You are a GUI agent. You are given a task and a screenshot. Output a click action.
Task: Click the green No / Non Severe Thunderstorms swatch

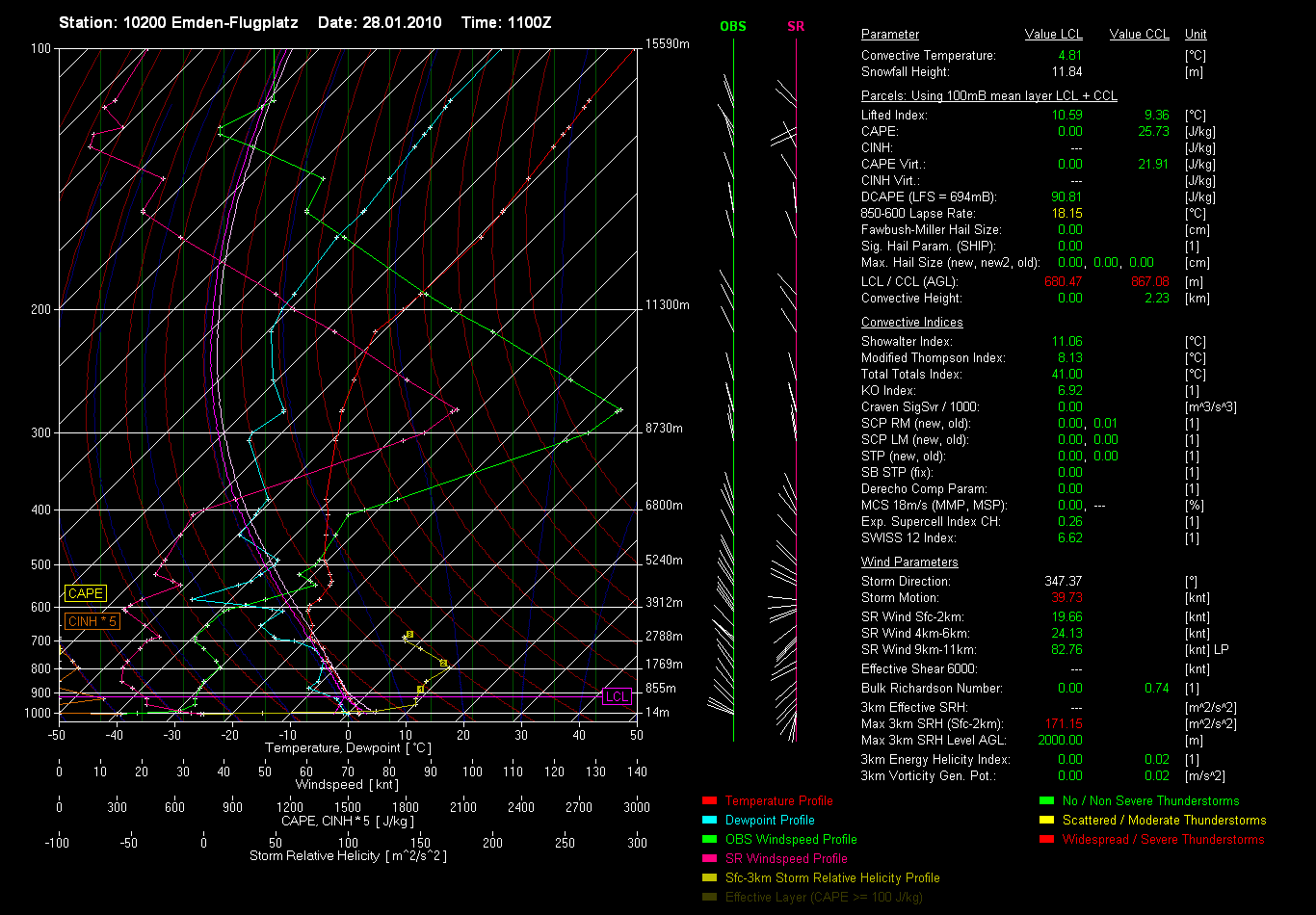[x=1047, y=800]
